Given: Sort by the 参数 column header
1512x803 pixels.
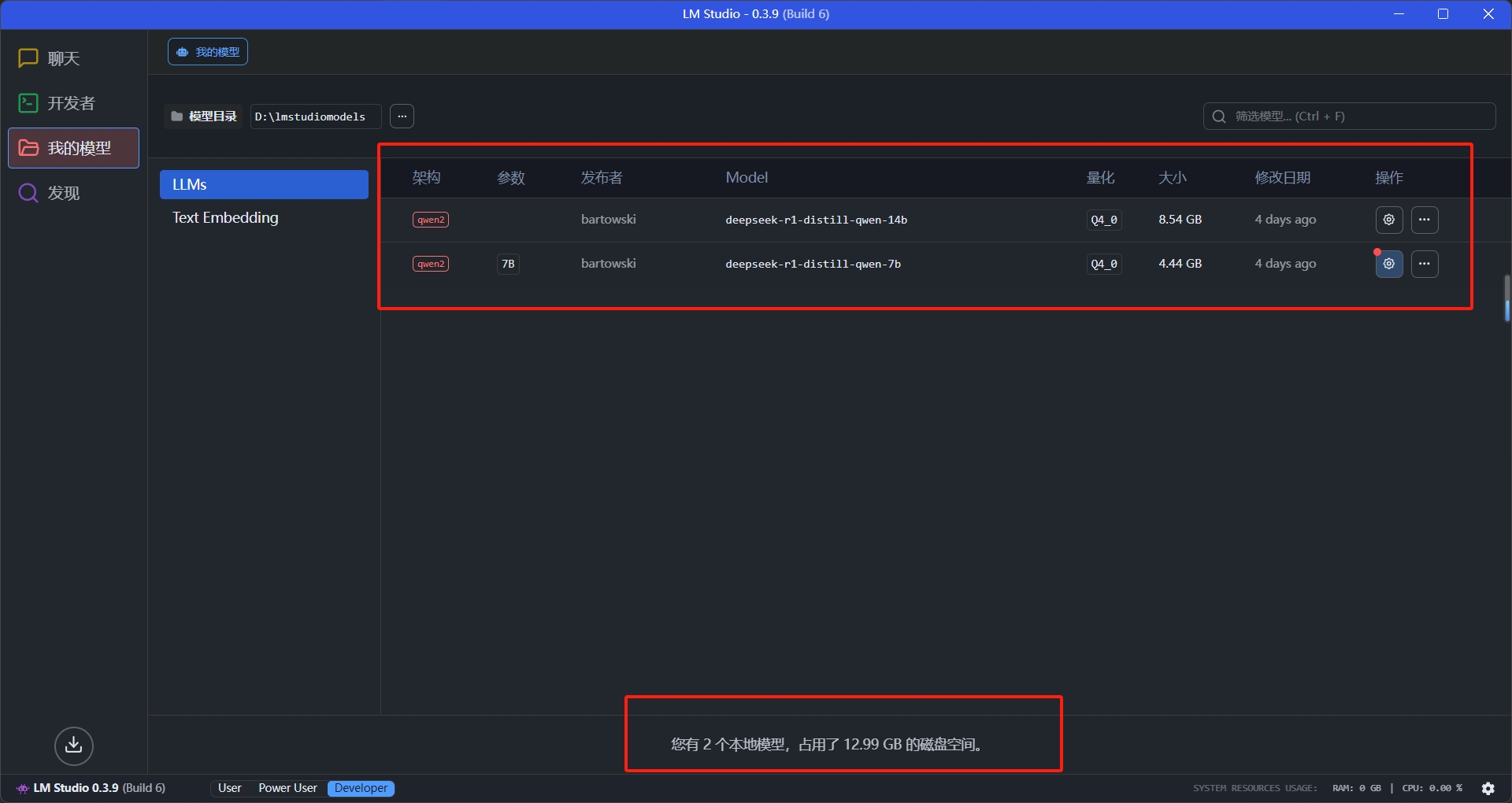Looking at the screenshot, I should [x=511, y=178].
